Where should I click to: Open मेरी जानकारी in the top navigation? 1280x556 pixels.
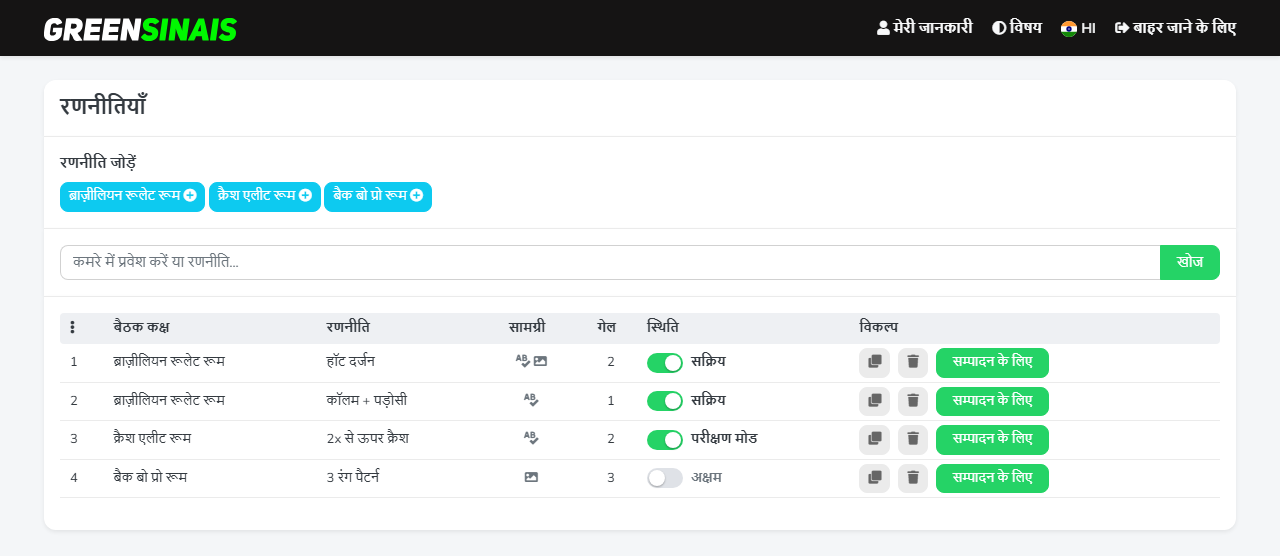[x=924, y=28]
